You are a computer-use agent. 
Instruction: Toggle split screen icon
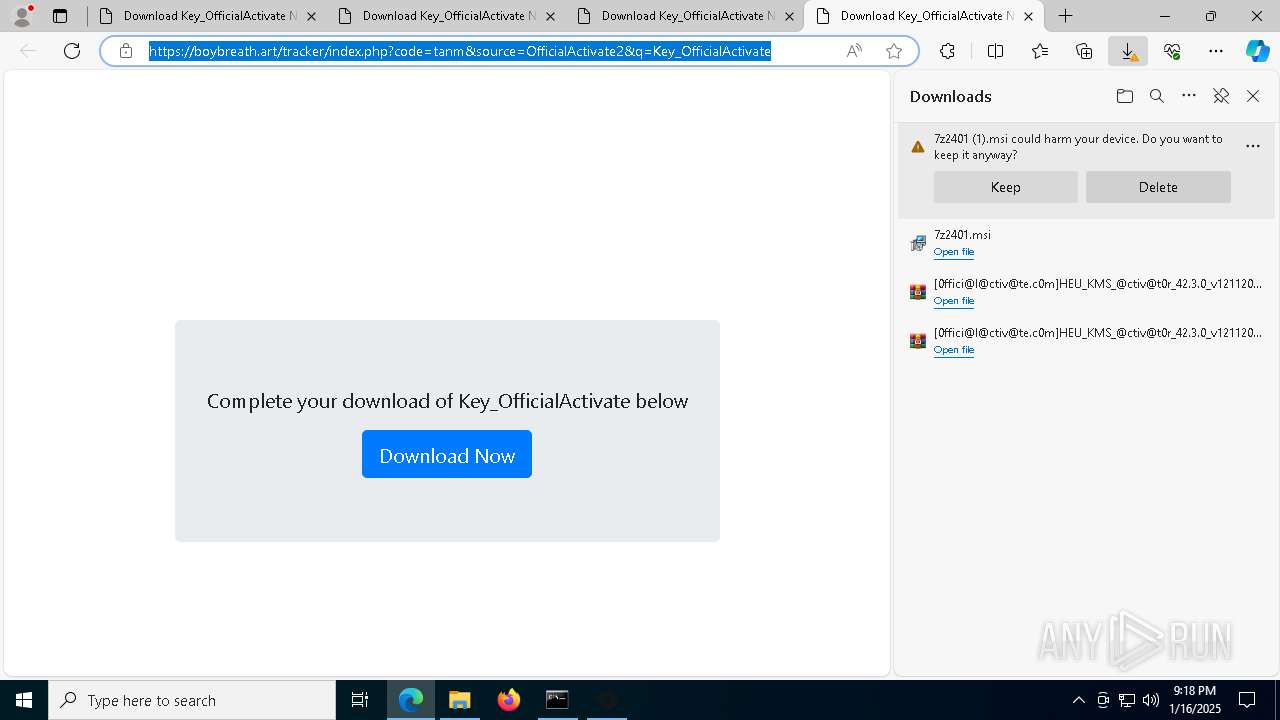[x=996, y=51]
